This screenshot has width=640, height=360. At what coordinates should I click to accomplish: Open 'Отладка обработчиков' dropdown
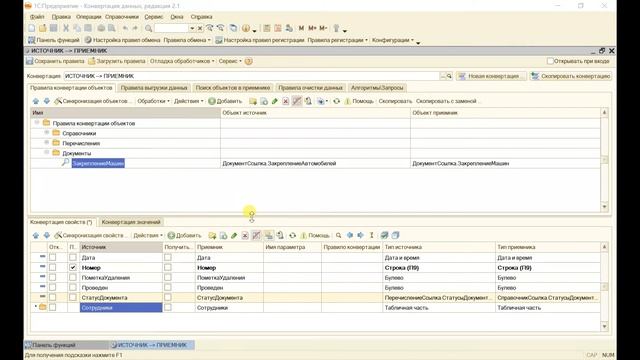182,61
